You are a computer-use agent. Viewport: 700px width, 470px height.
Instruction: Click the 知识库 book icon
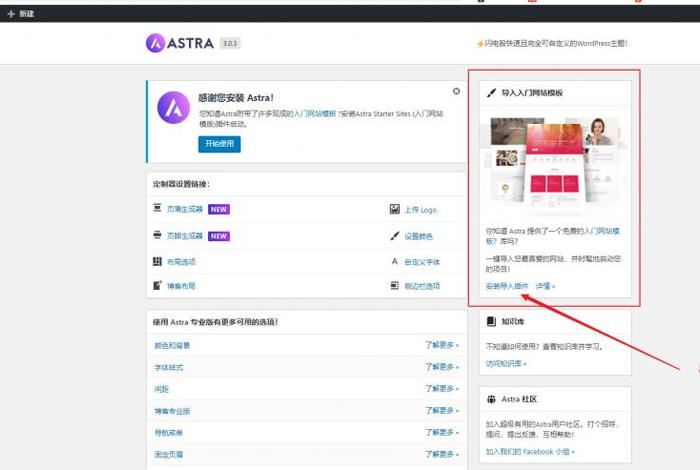click(x=491, y=321)
